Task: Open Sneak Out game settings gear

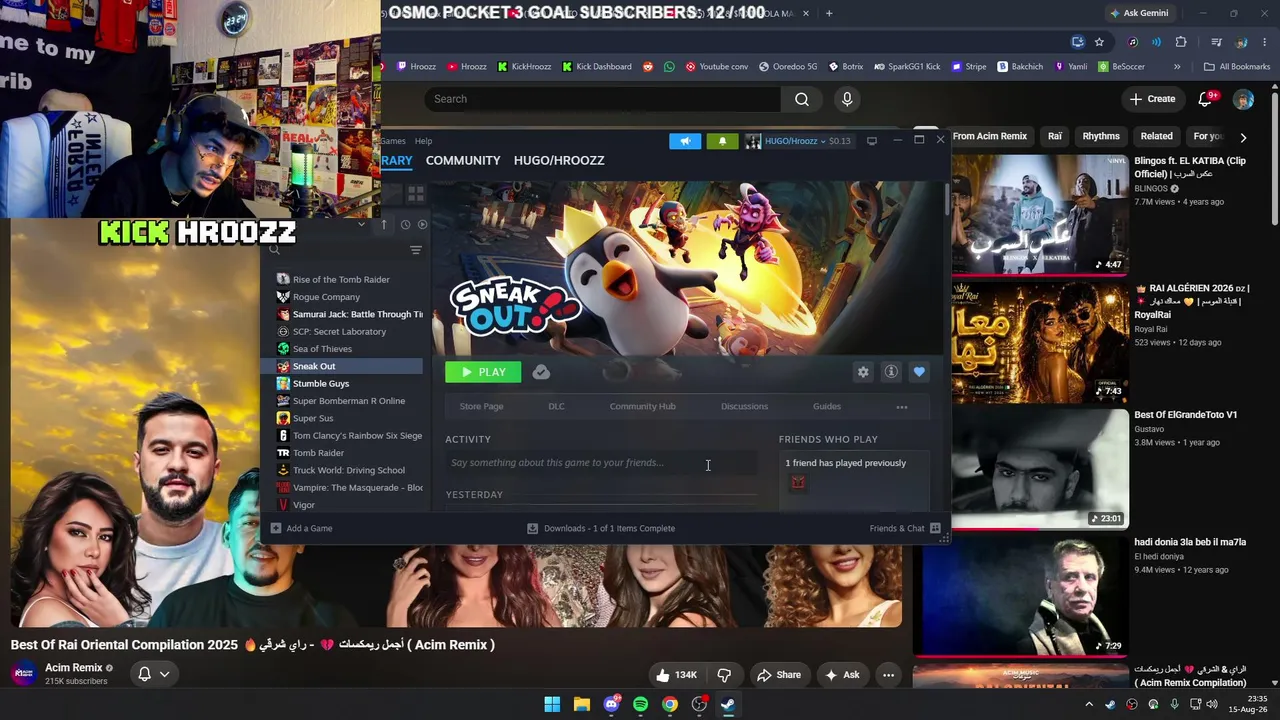Action: click(863, 372)
